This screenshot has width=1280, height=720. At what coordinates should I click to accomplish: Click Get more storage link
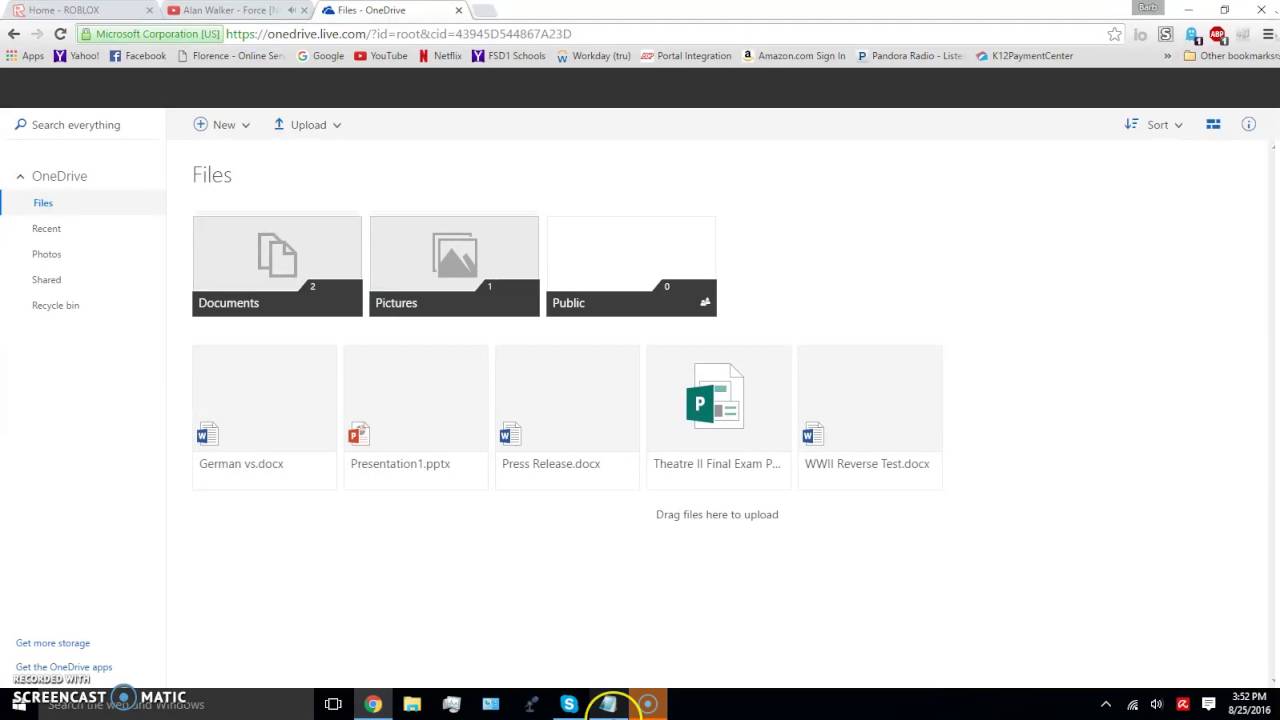click(53, 643)
